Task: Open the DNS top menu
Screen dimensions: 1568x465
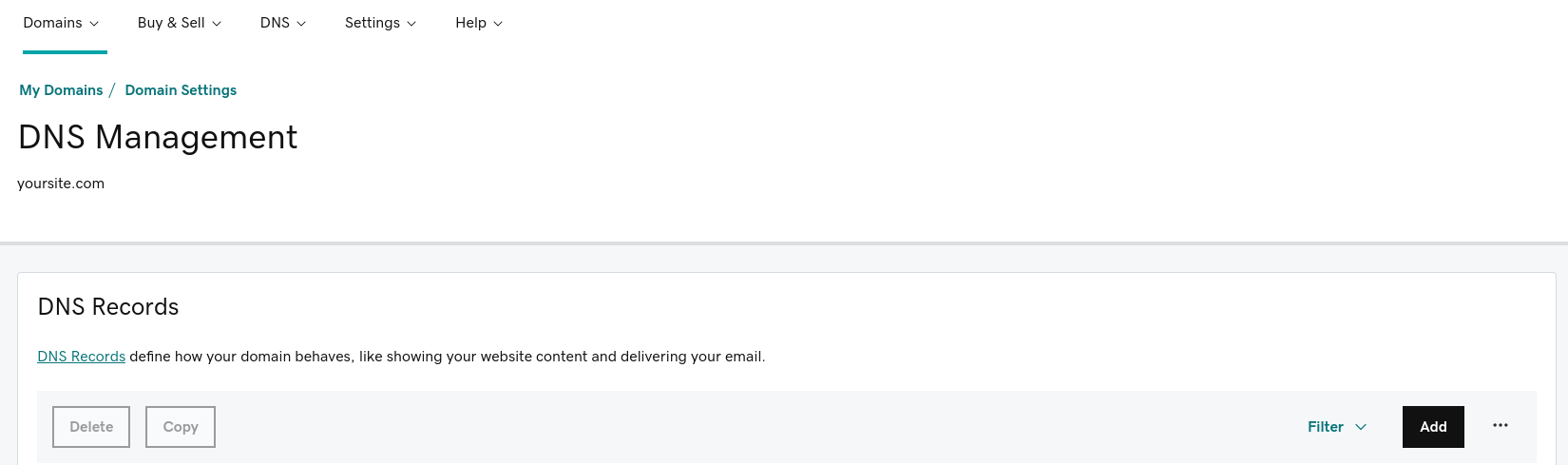Action: click(283, 23)
